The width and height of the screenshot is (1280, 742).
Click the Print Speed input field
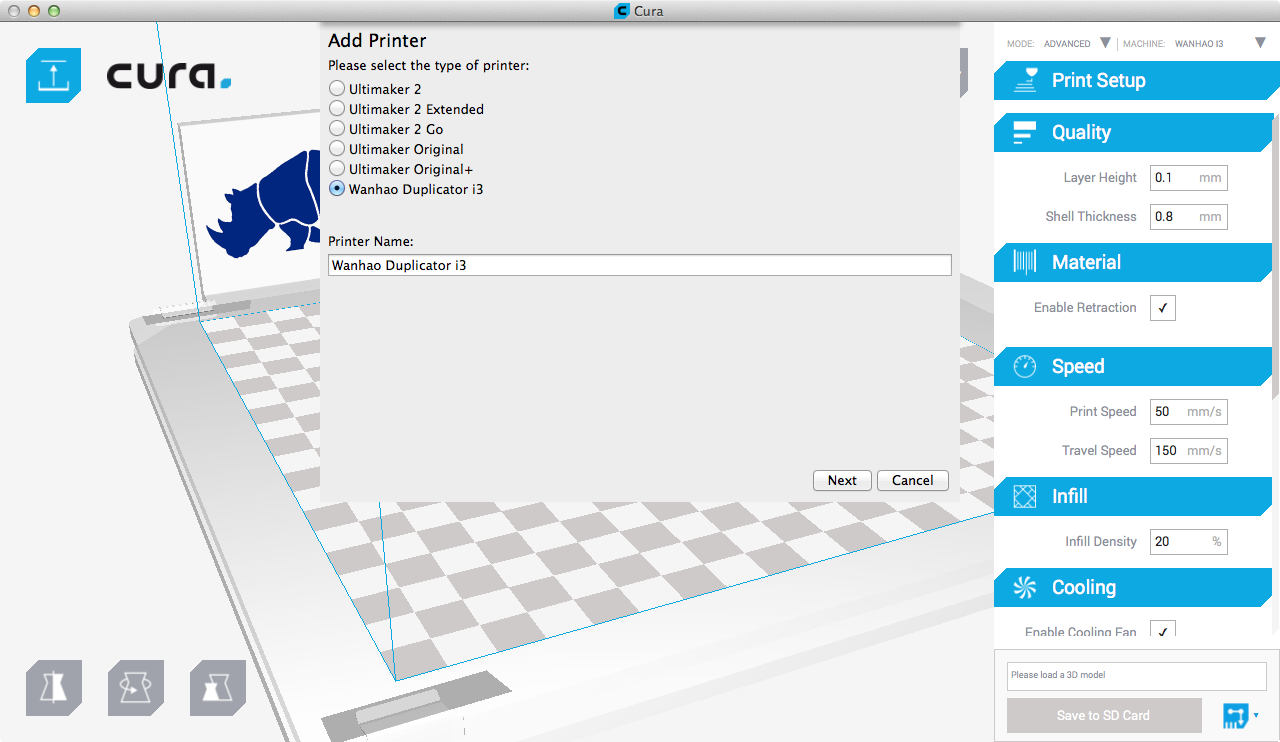[x=1188, y=412]
